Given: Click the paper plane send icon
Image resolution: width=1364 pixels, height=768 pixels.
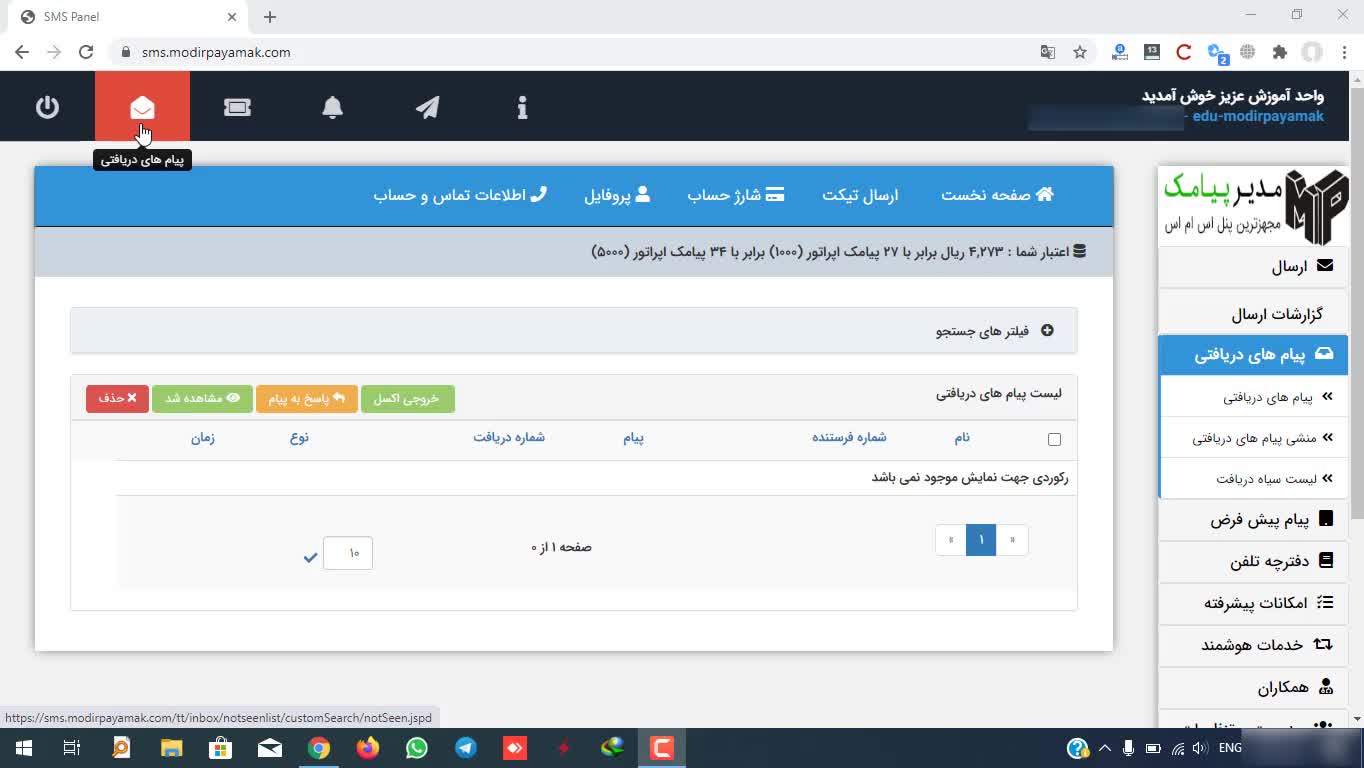Looking at the screenshot, I should click(427, 107).
